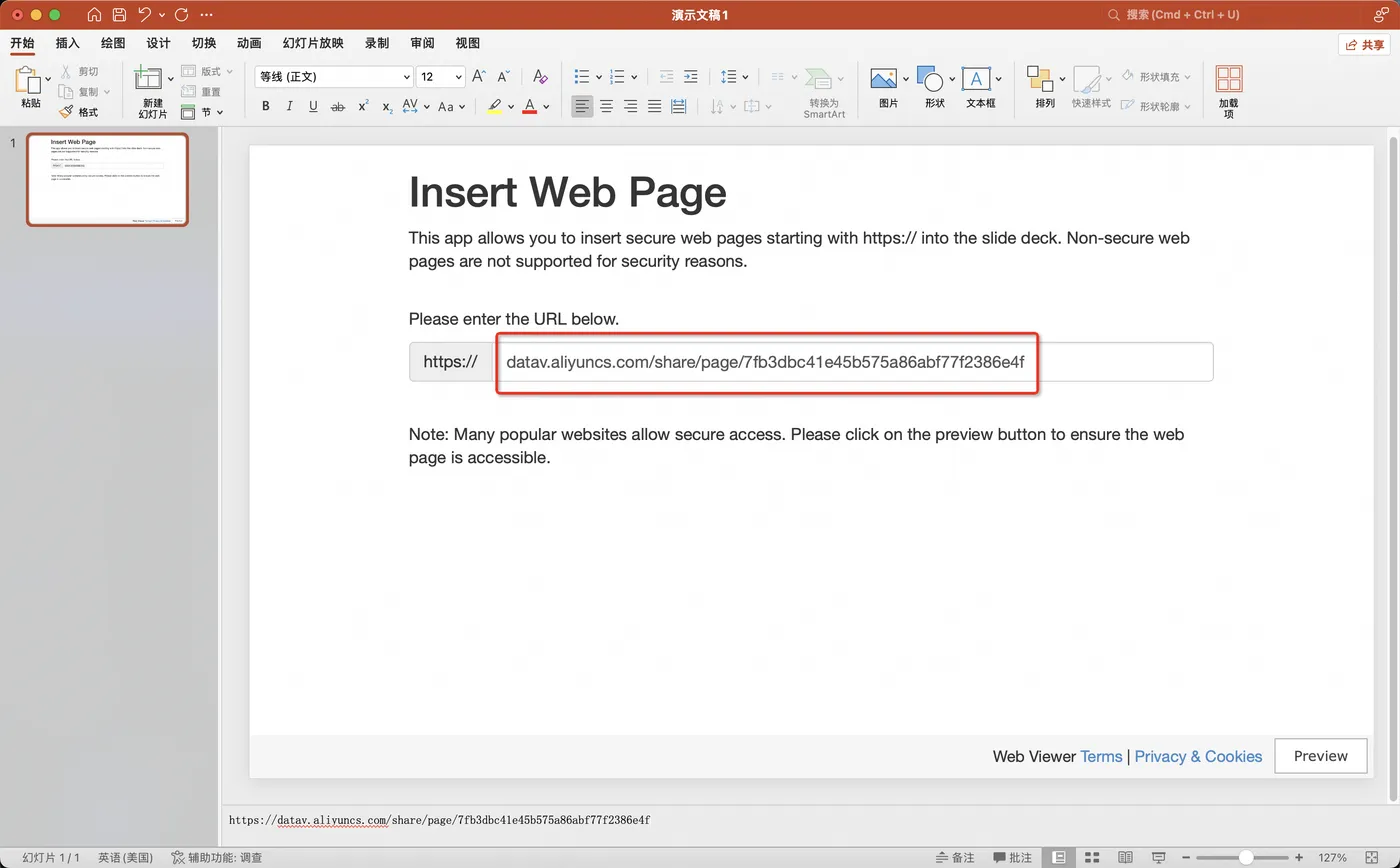Insert a picture using 图片 icon
The image size is (1400, 868).
[883, 79]
